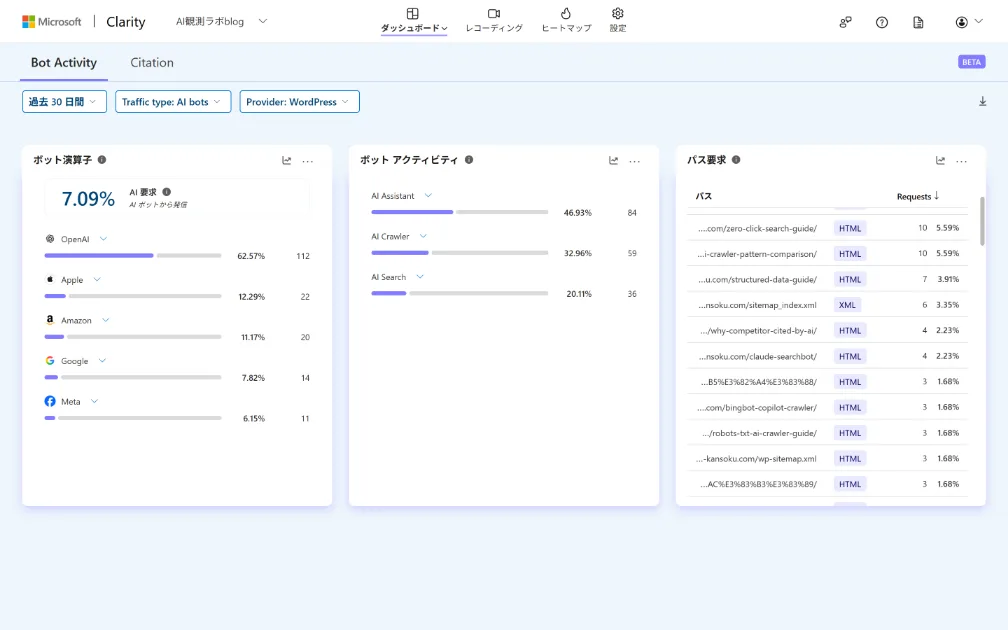1008x630 pixels.
Task: Open the documentation page icon
Action: tap(917, 22)
